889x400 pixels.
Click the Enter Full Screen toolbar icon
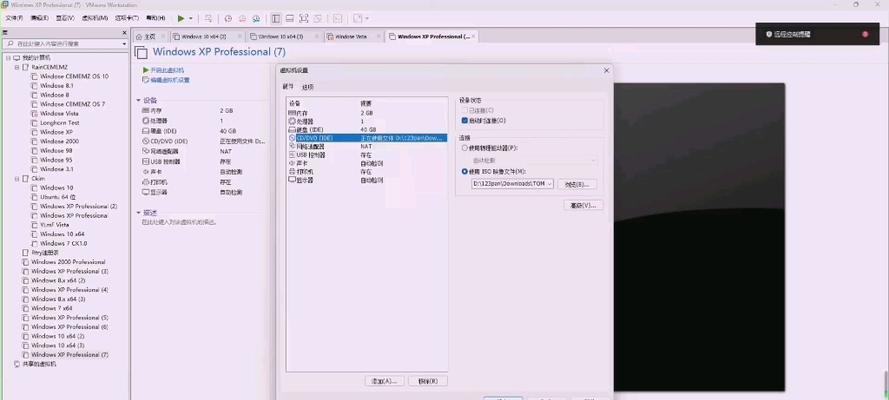pos(304,19)
